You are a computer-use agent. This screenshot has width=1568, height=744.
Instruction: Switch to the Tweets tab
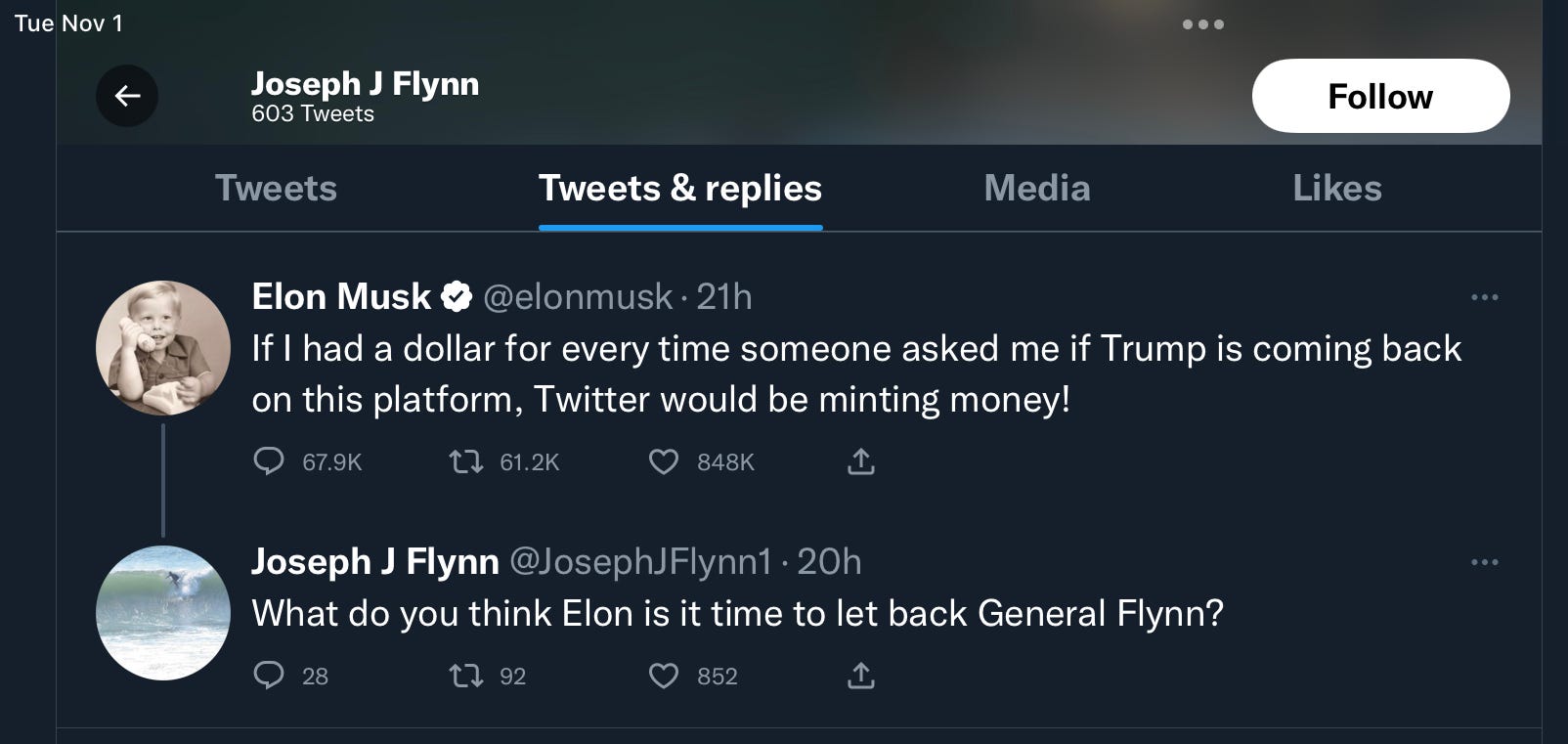pyautogui.click(x=276, y=188)
